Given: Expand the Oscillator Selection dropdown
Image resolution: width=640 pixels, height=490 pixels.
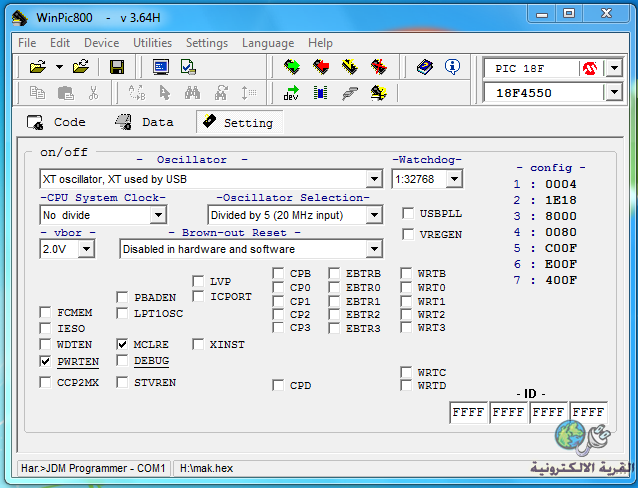Looking at the screenshot, I should click(374, 215).
